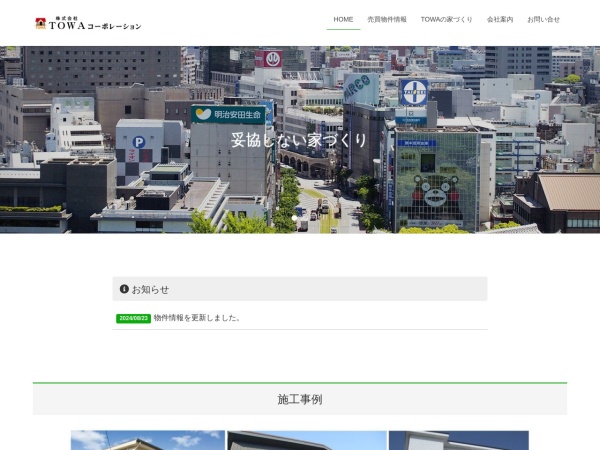Open the HOME menu item
This screenshot has height=450, width=600.
click(343, 20)
